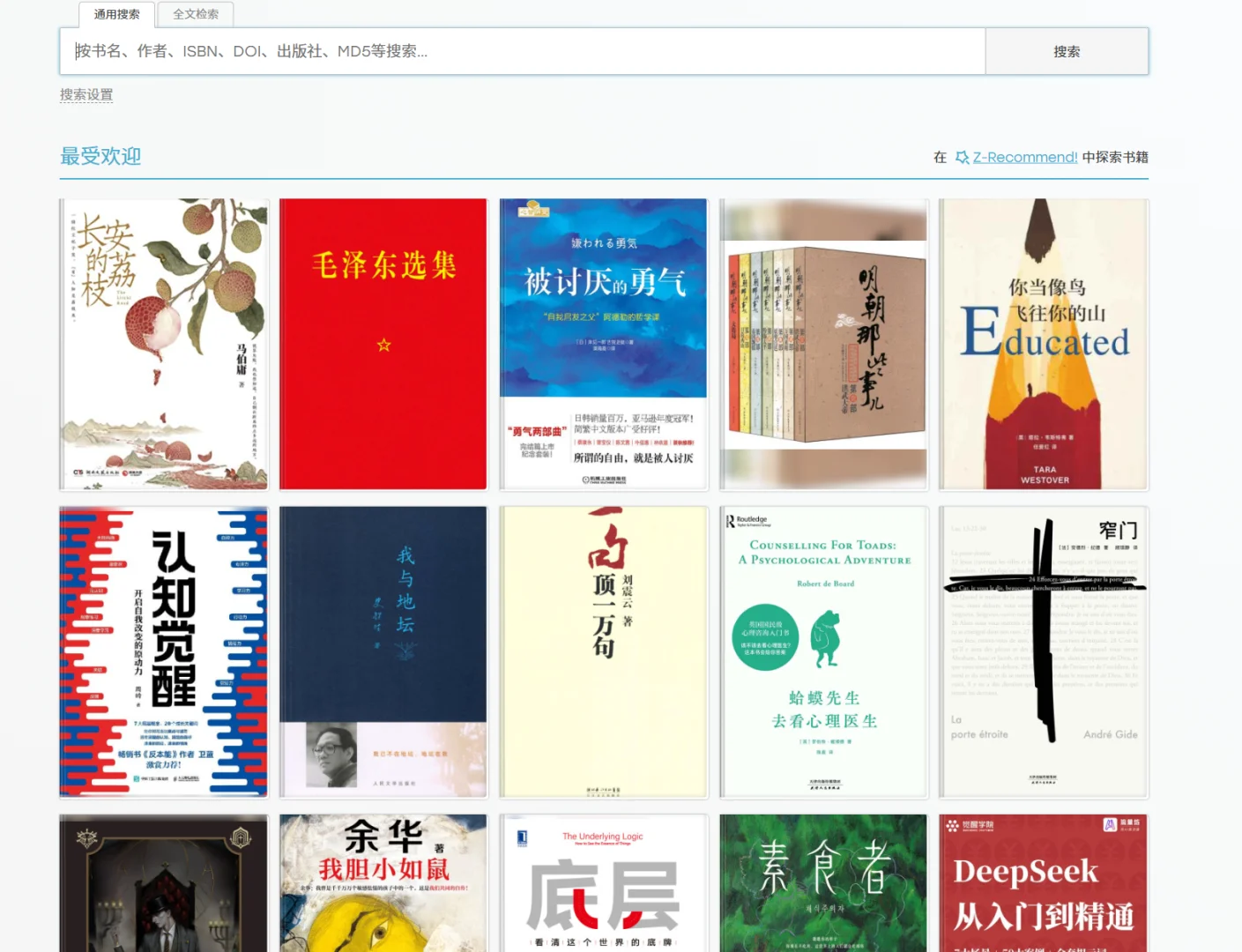Open the 搜索设置 link

[x=86, y=94]
